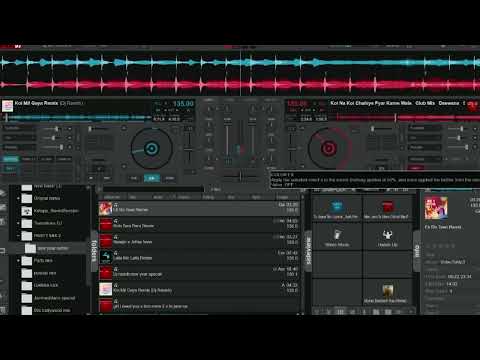Click the left deck title Koi Mil Gaya Remix

pyautogui.click(x=36, y=103)
